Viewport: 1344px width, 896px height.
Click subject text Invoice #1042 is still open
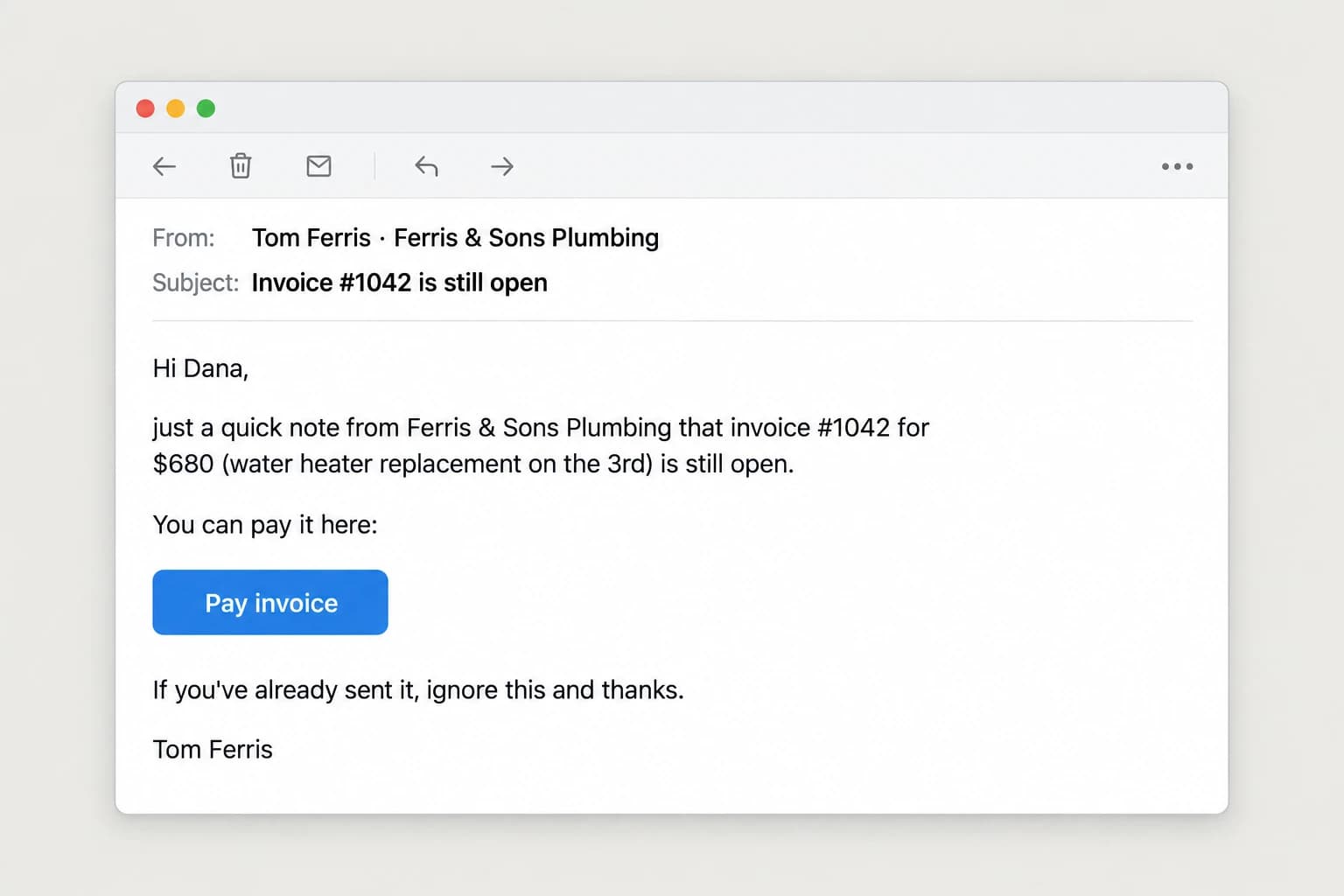tap(399, 283)
